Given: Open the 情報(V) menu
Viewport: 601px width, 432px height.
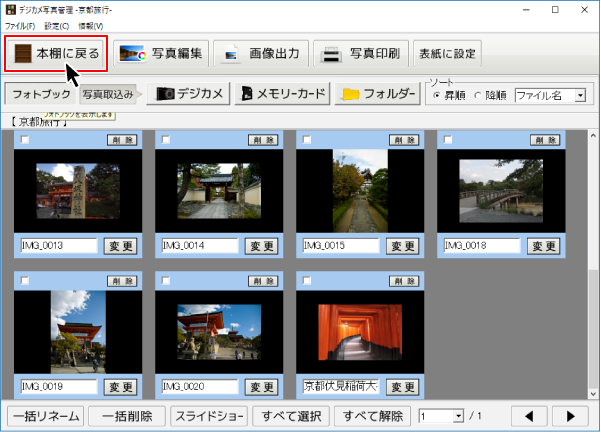Looking at the screenshot, I should coord(91,26).
